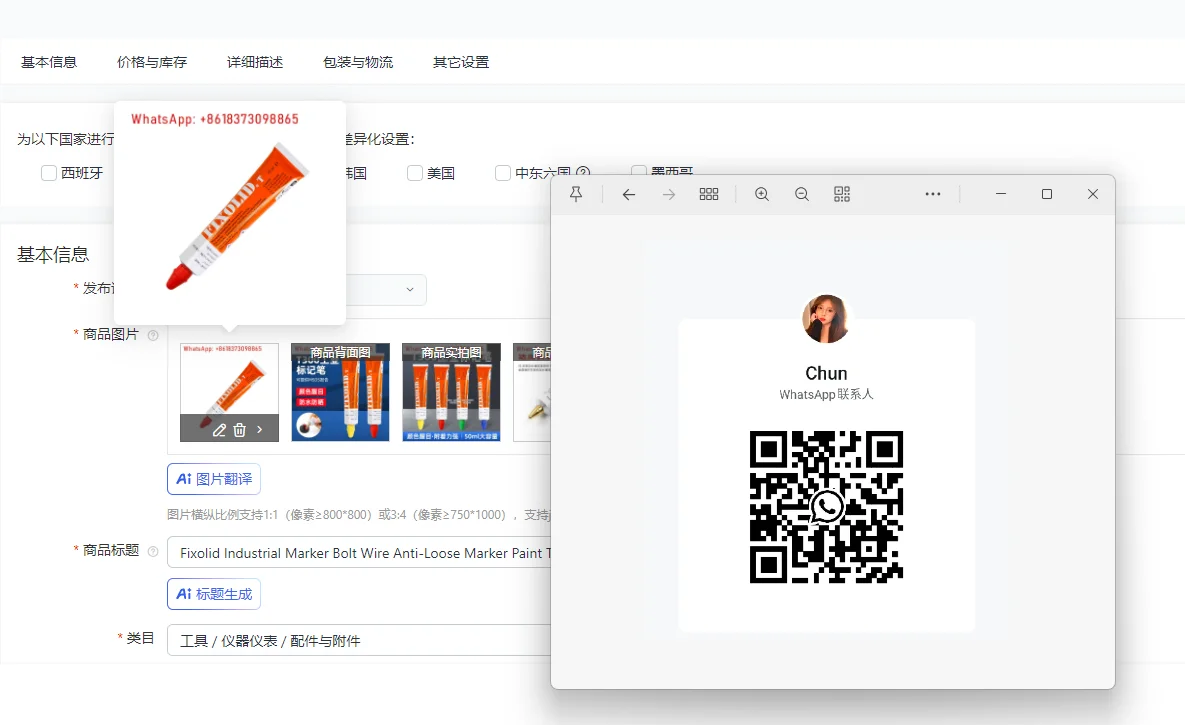Delete the first product image with trash icon
Screen dimensions: 1185x725
240,430
